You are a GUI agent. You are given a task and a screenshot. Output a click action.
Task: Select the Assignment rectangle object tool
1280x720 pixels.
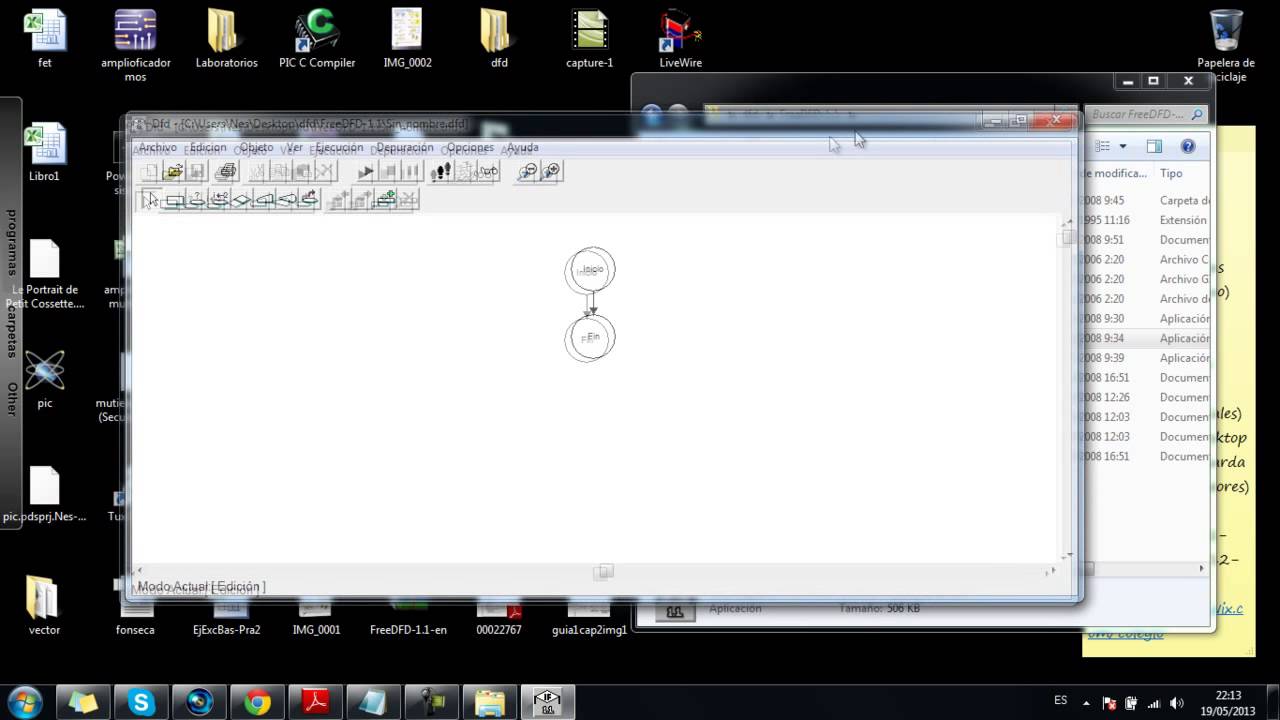pos(174,200)
